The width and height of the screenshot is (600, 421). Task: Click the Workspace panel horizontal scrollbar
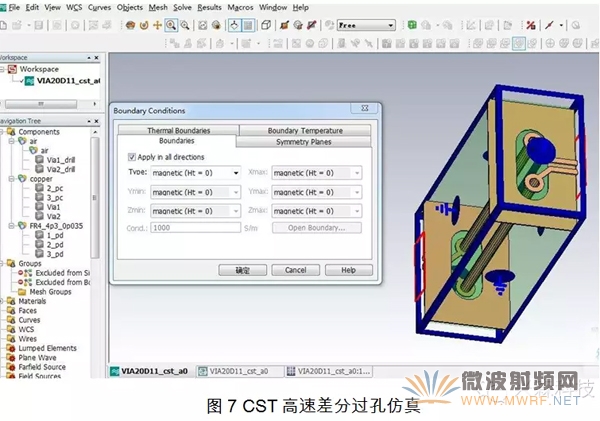(41, 104)
